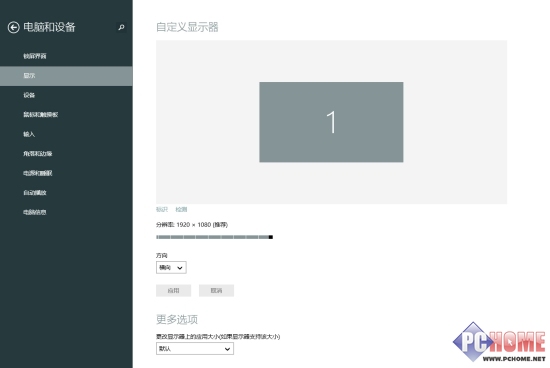Open the 设备 settings page
This screenshot has width=550, height=368.
point(29,95)
